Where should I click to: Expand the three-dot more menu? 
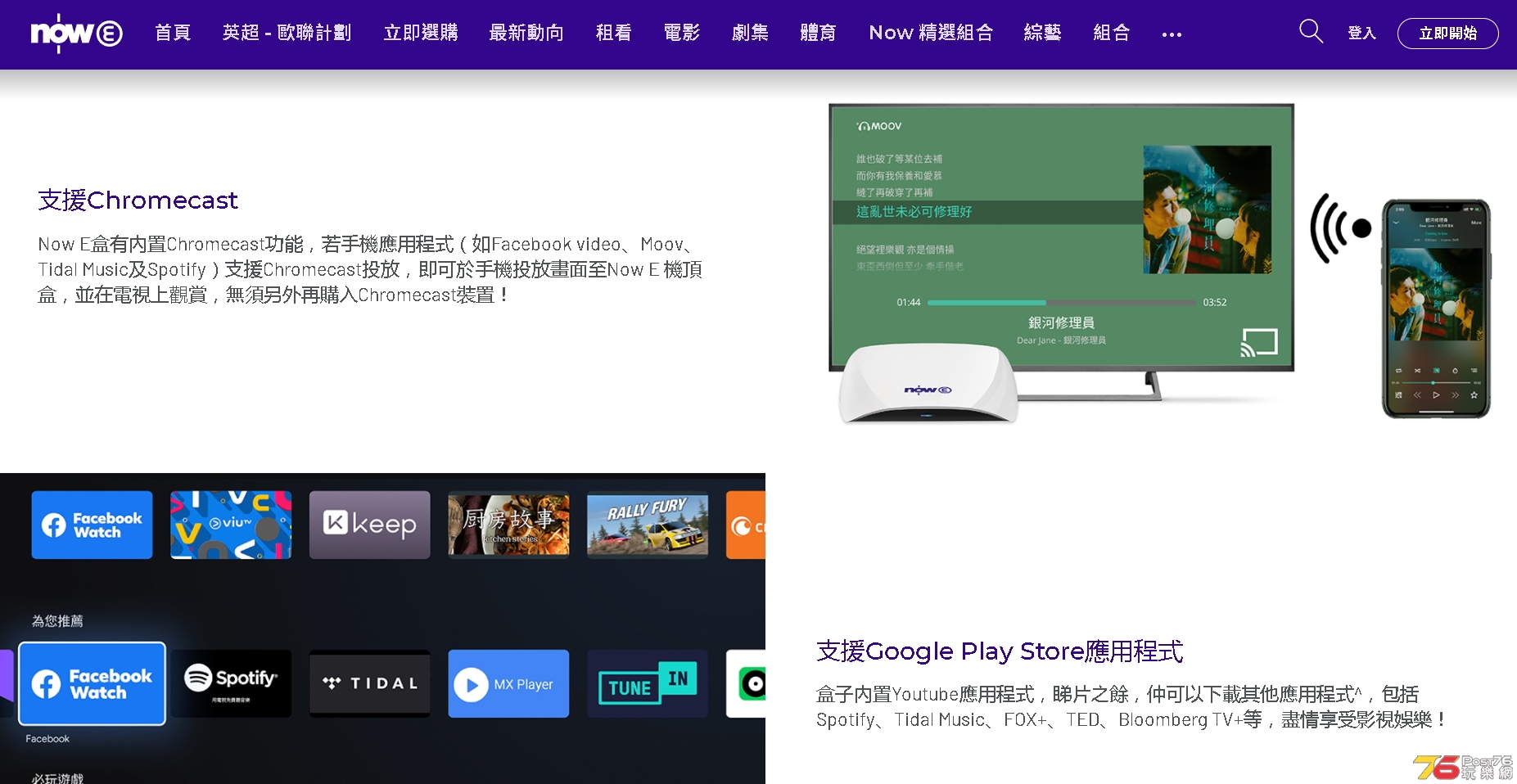coord(1172,34)
